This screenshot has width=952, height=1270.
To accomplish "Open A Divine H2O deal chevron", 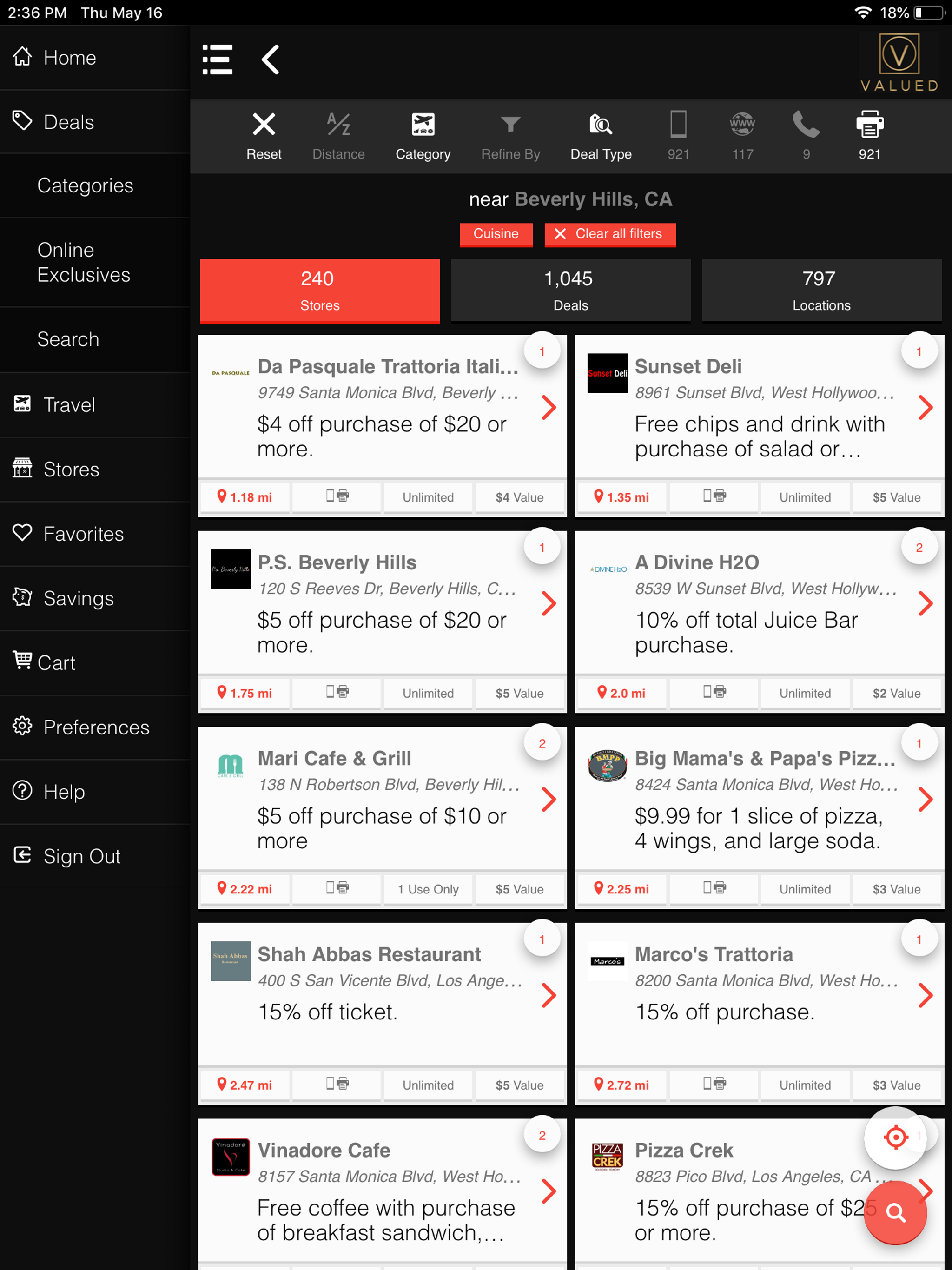I will (926, 603).
